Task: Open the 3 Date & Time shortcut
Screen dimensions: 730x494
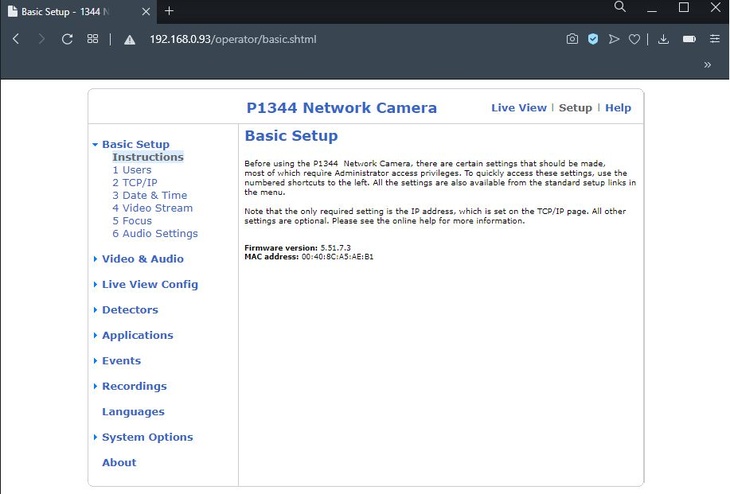Action: click(x=149, y=195)
